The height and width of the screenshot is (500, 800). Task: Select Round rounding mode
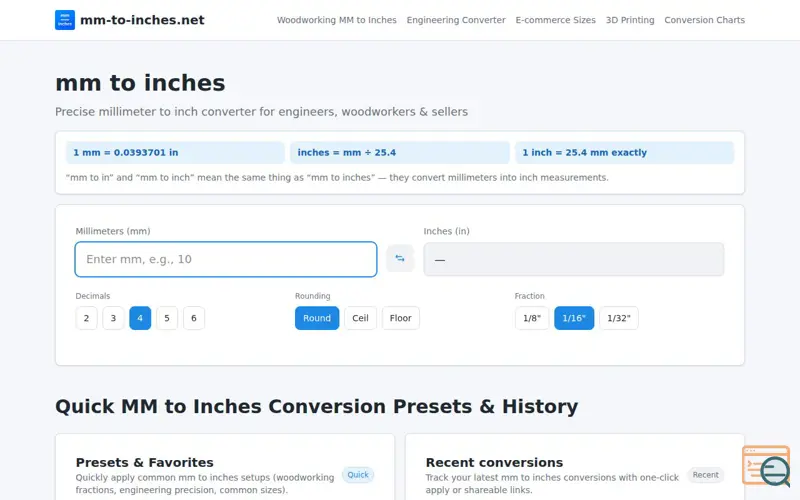point(317,318)
